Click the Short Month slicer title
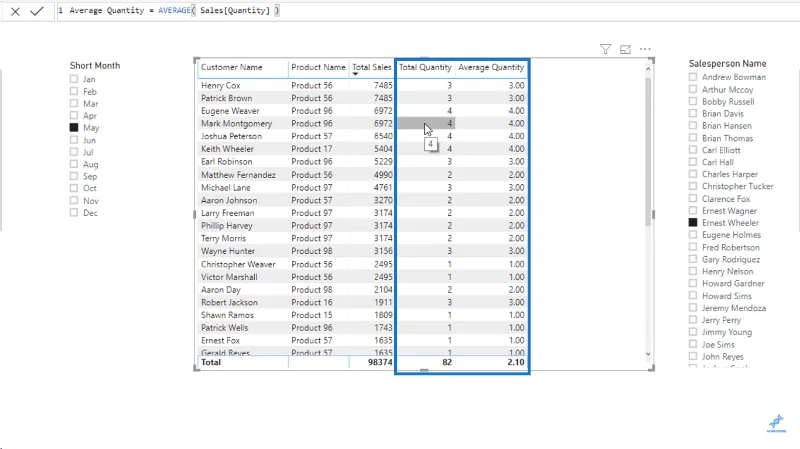Viewport: 800px width, 449px height. 95,65
